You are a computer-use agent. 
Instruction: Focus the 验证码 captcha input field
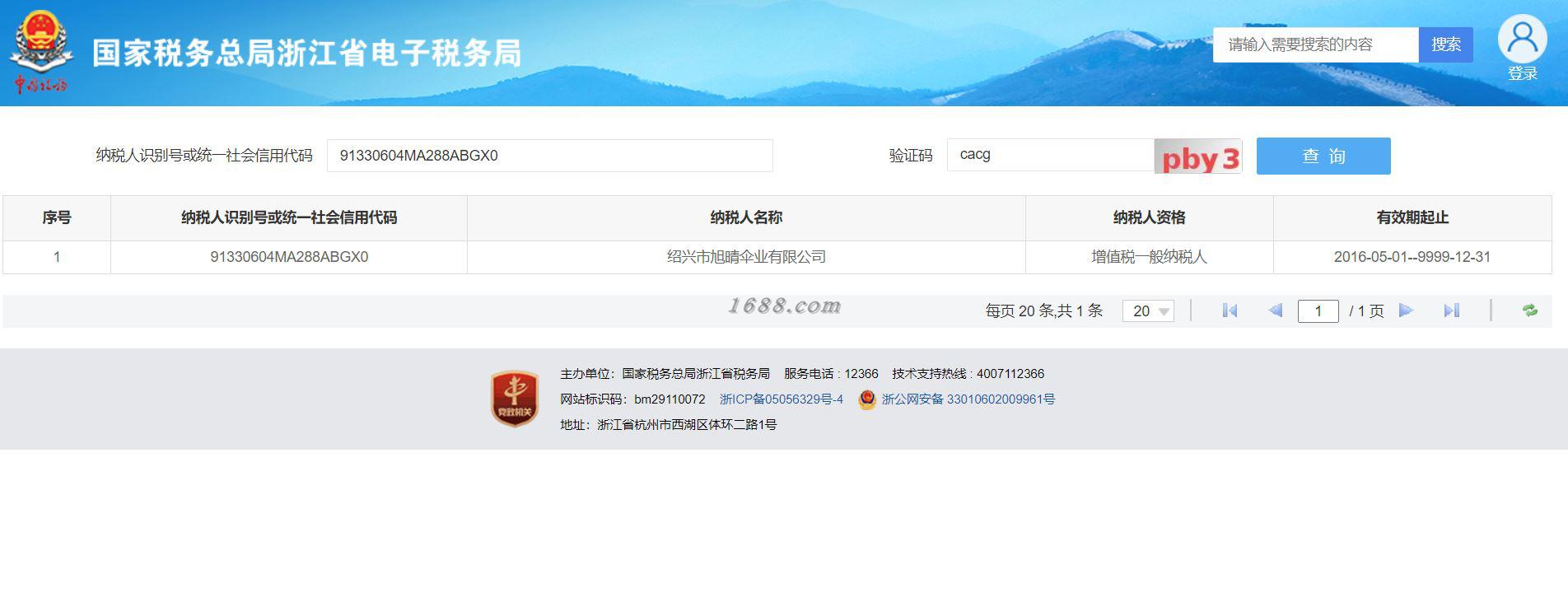click(1051, 155)
